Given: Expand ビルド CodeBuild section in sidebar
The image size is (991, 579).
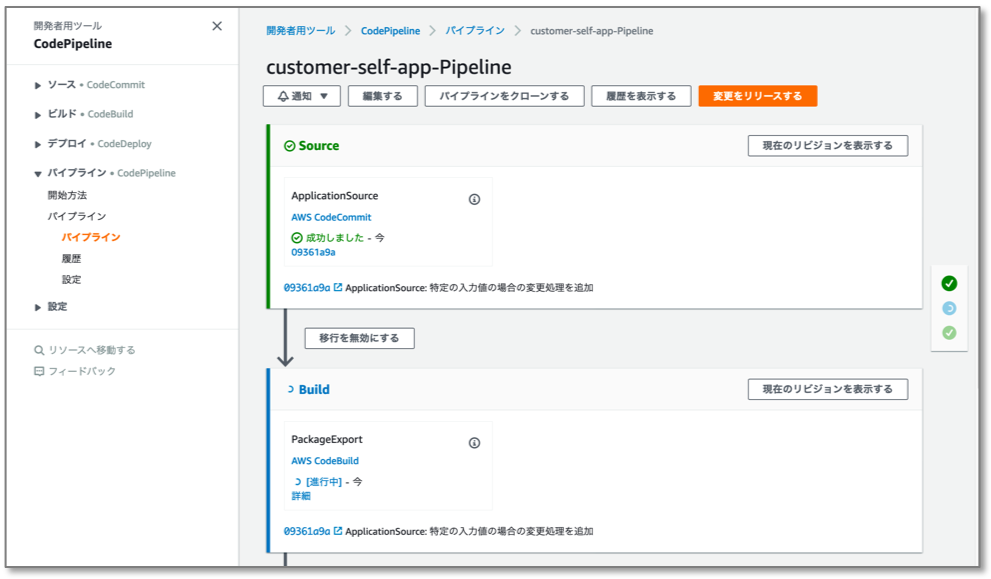Looking at the screenshot, I should (38, 114).
